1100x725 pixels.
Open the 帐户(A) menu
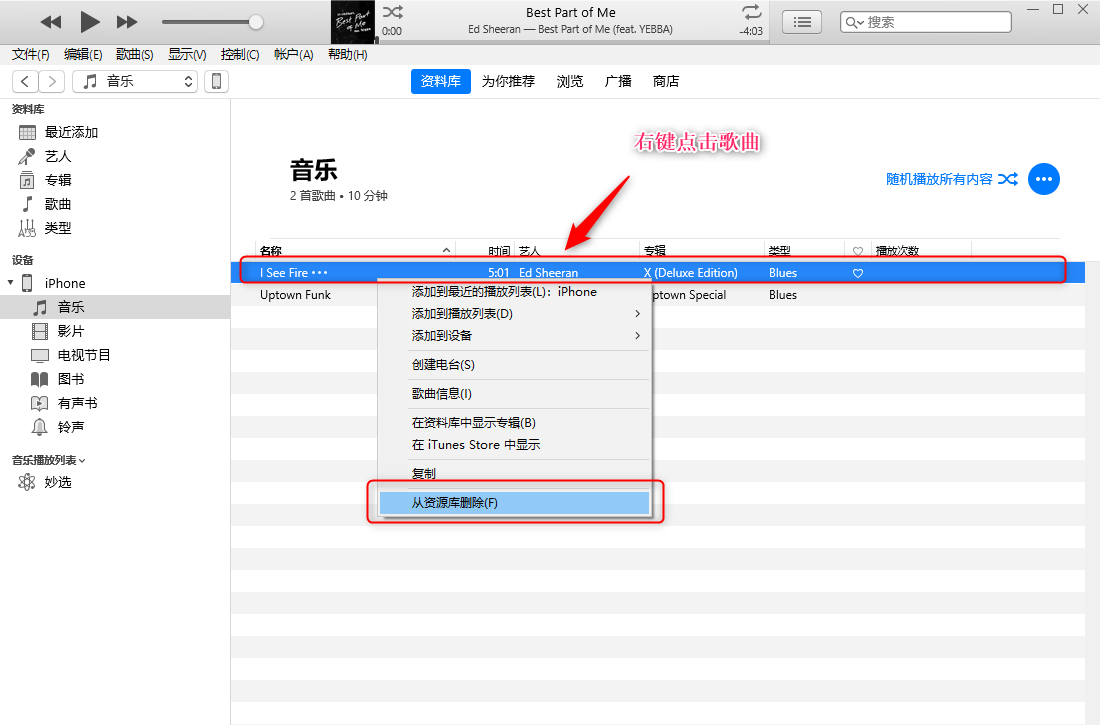tap(293, 55)
